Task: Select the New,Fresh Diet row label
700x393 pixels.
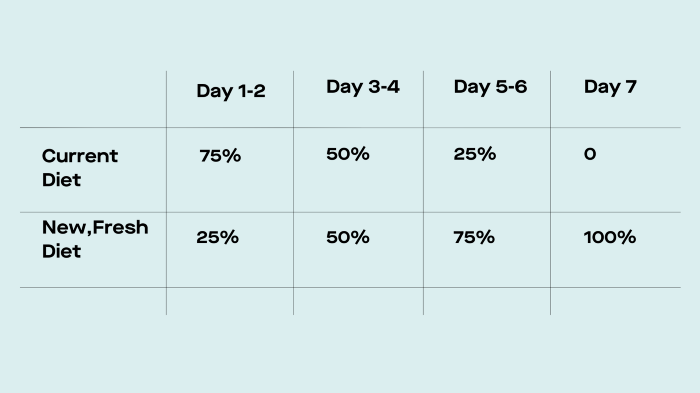Action: (95, 239)
